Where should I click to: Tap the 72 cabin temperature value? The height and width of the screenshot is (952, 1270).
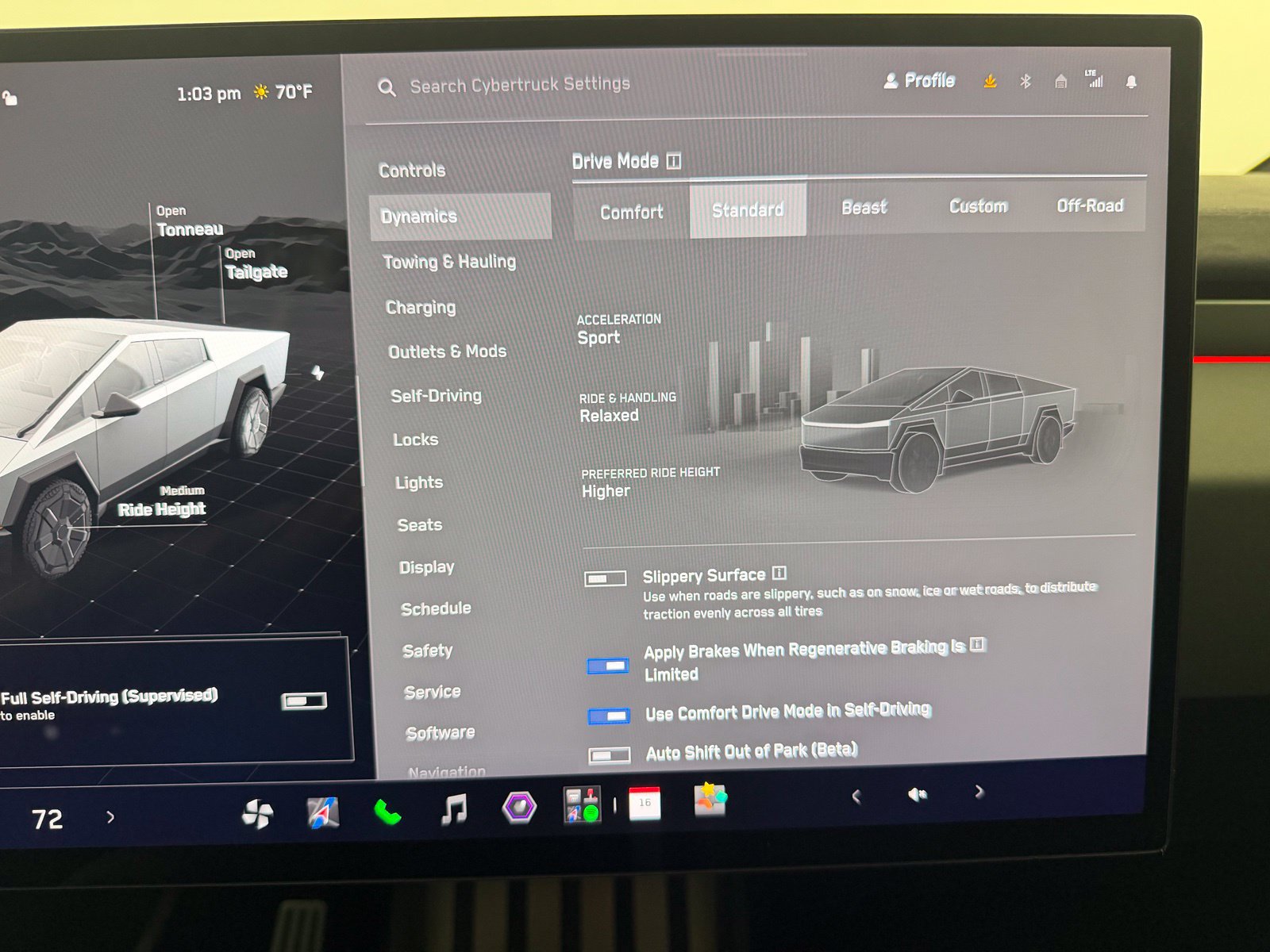[x=47, y=819]
